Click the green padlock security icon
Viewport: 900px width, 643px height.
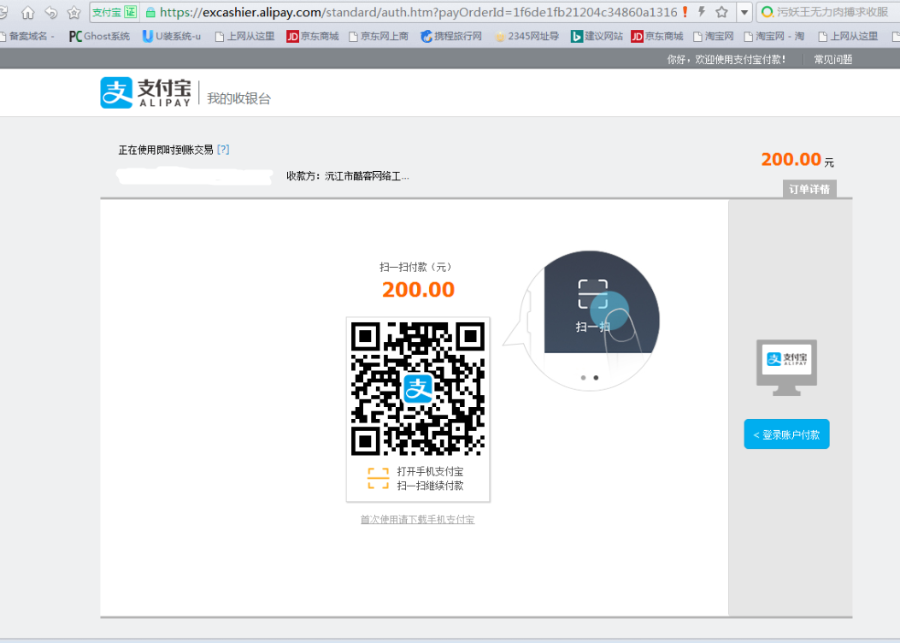[150, 12]
